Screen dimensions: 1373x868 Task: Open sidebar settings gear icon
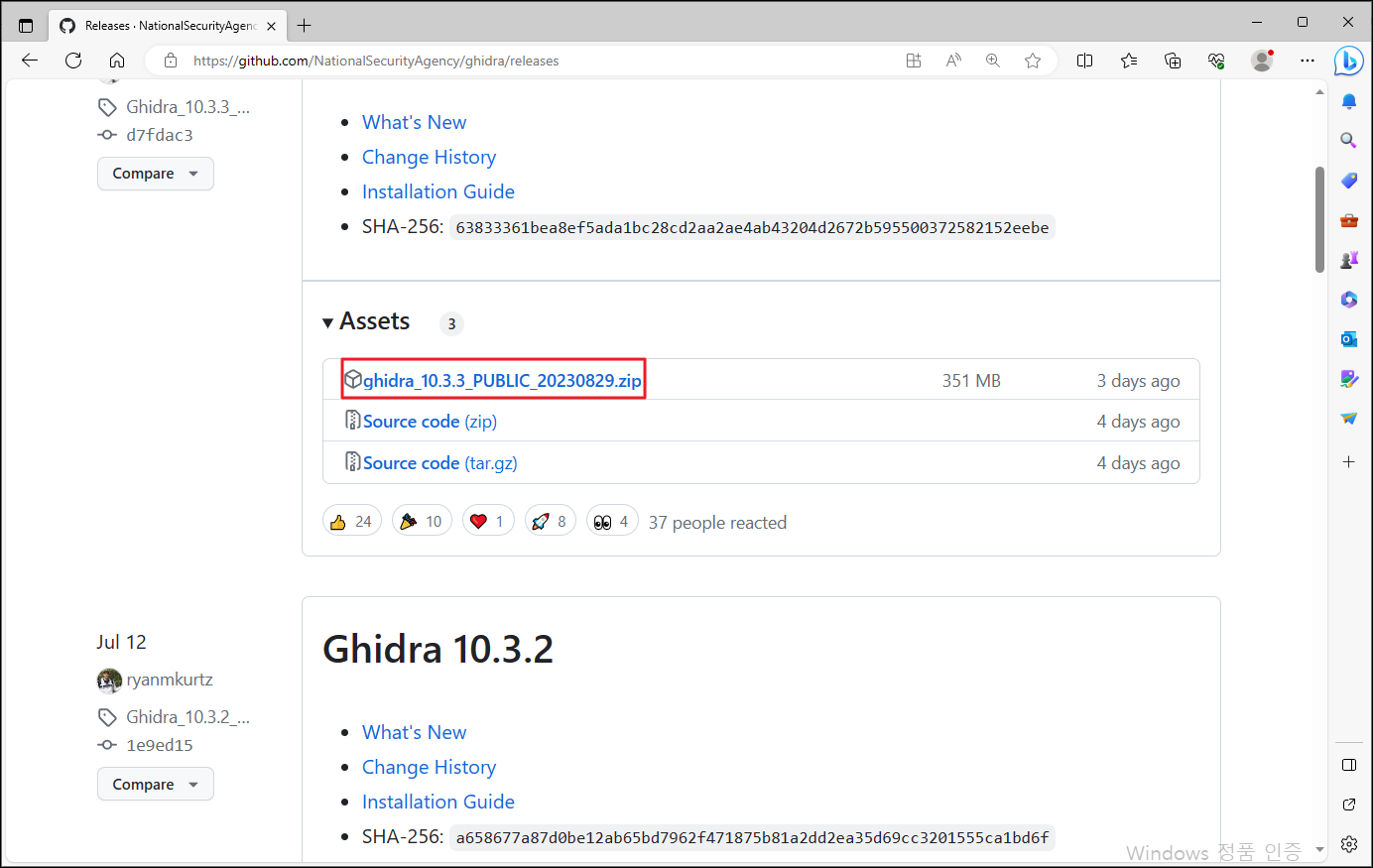point(1349,844)
